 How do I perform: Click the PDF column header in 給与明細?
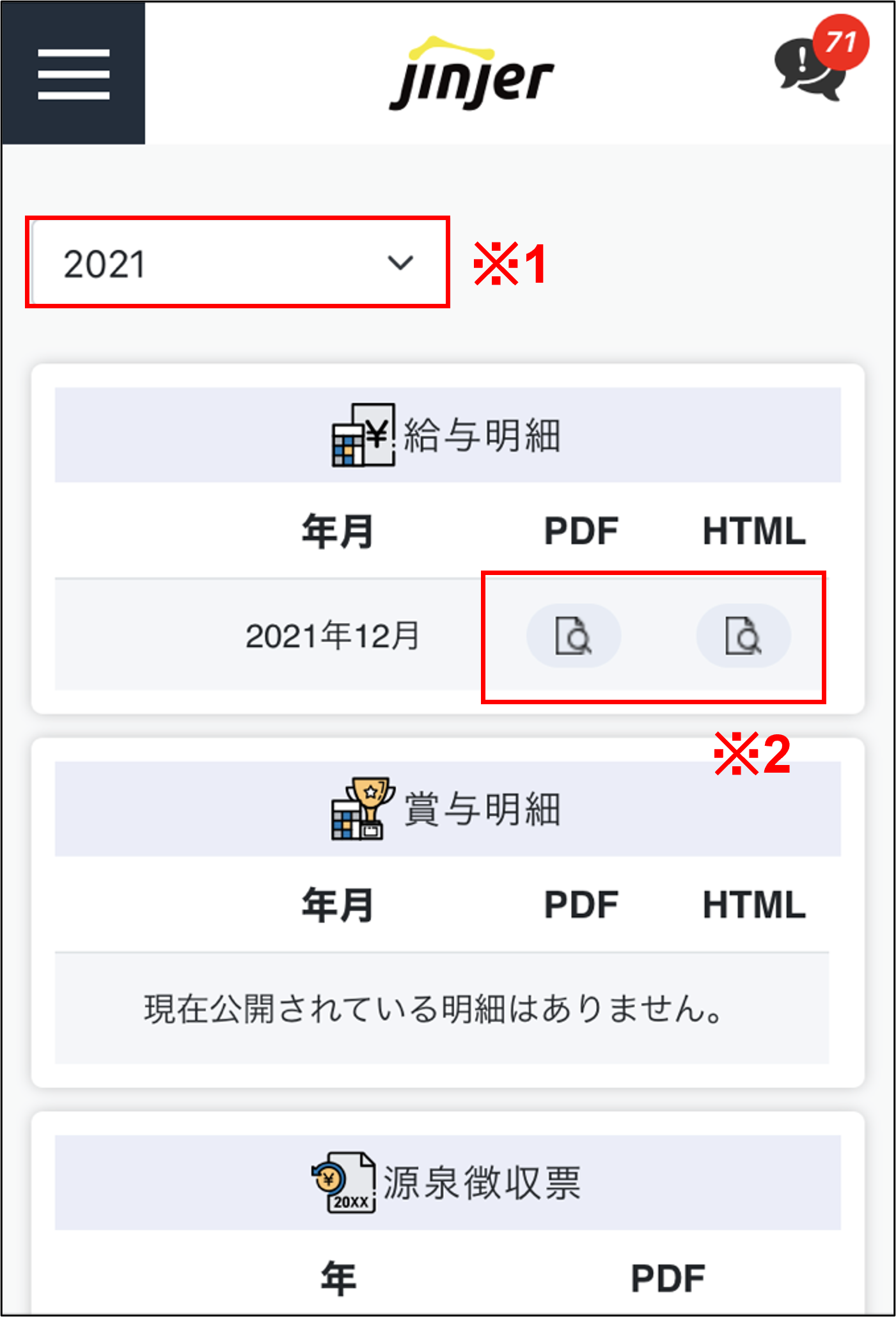tap(581, 531)
